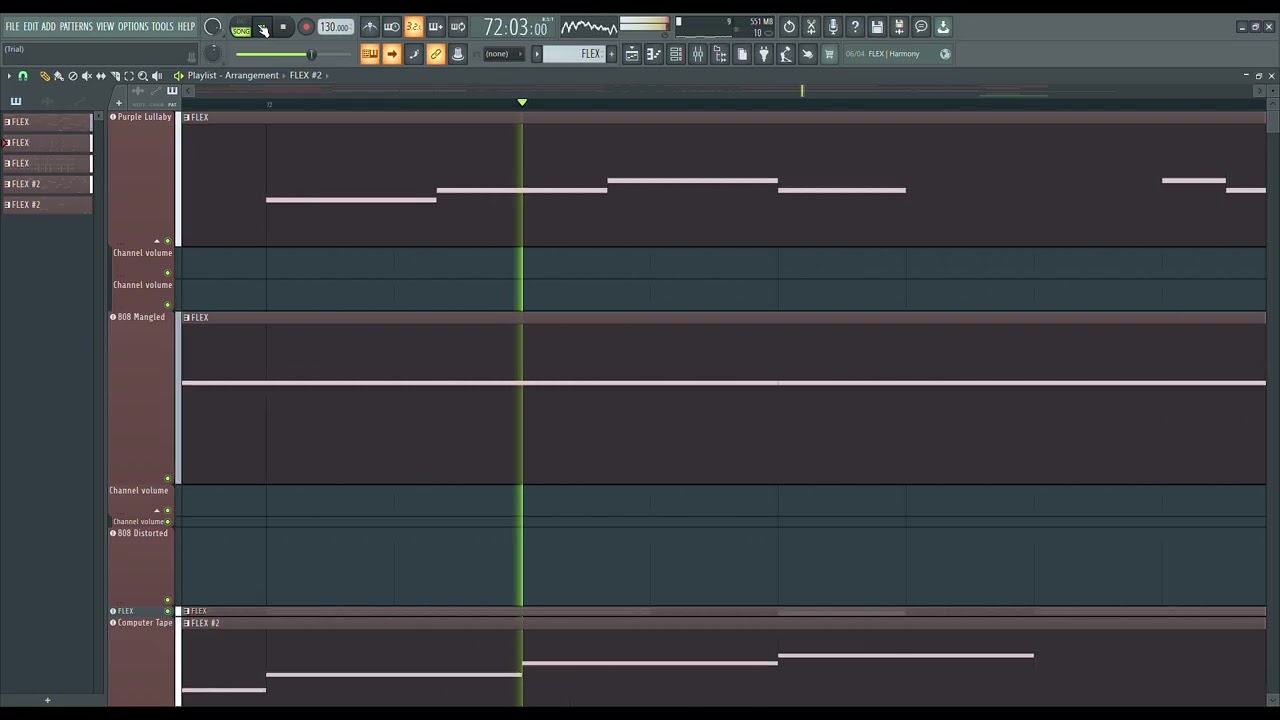Image resolution: width=1280 pixels, height=720 pixels.
Task: Open pattern menu arrow beside FLEX name
Action: (537, 54)
